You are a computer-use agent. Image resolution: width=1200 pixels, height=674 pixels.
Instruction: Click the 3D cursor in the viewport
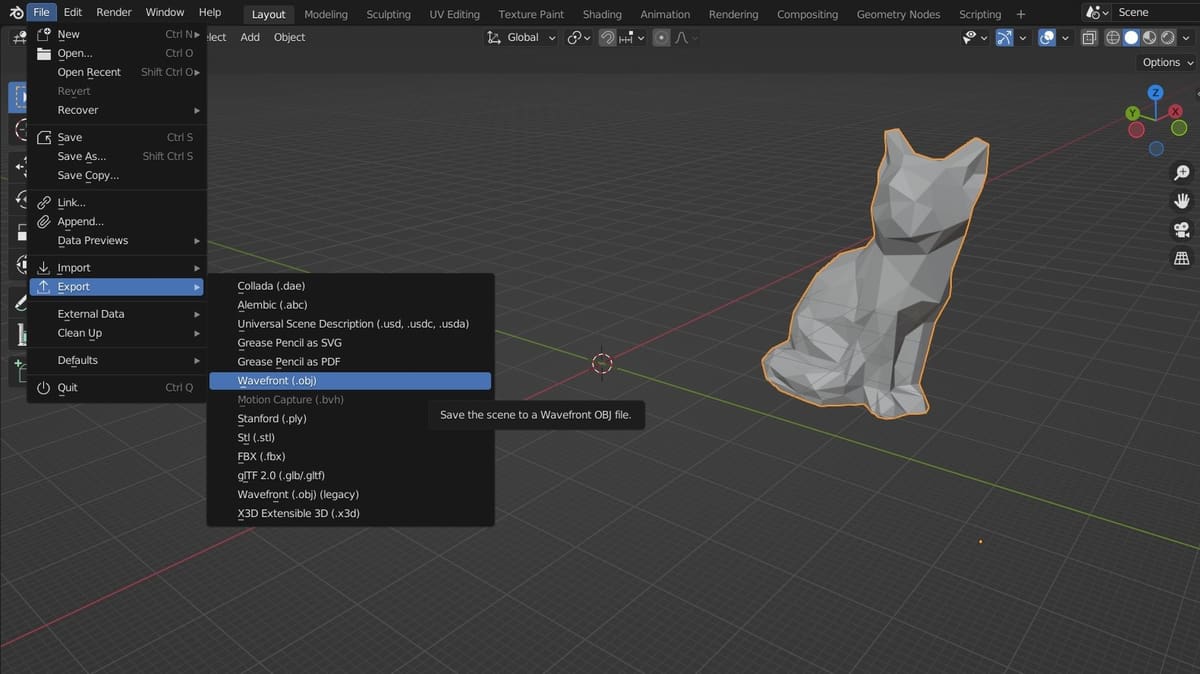[602, 363]
